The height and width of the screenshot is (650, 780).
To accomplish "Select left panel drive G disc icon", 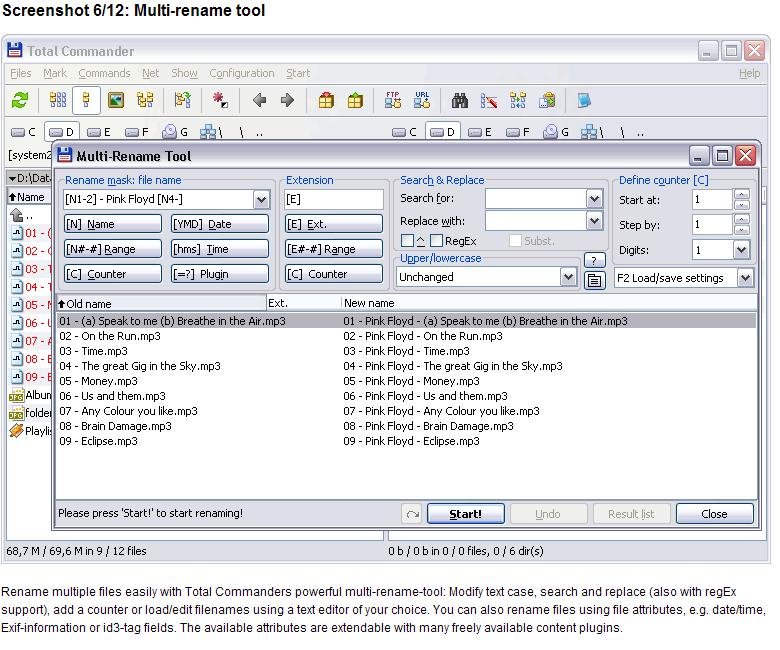I will pyautogui.click(x=170, y=131).
